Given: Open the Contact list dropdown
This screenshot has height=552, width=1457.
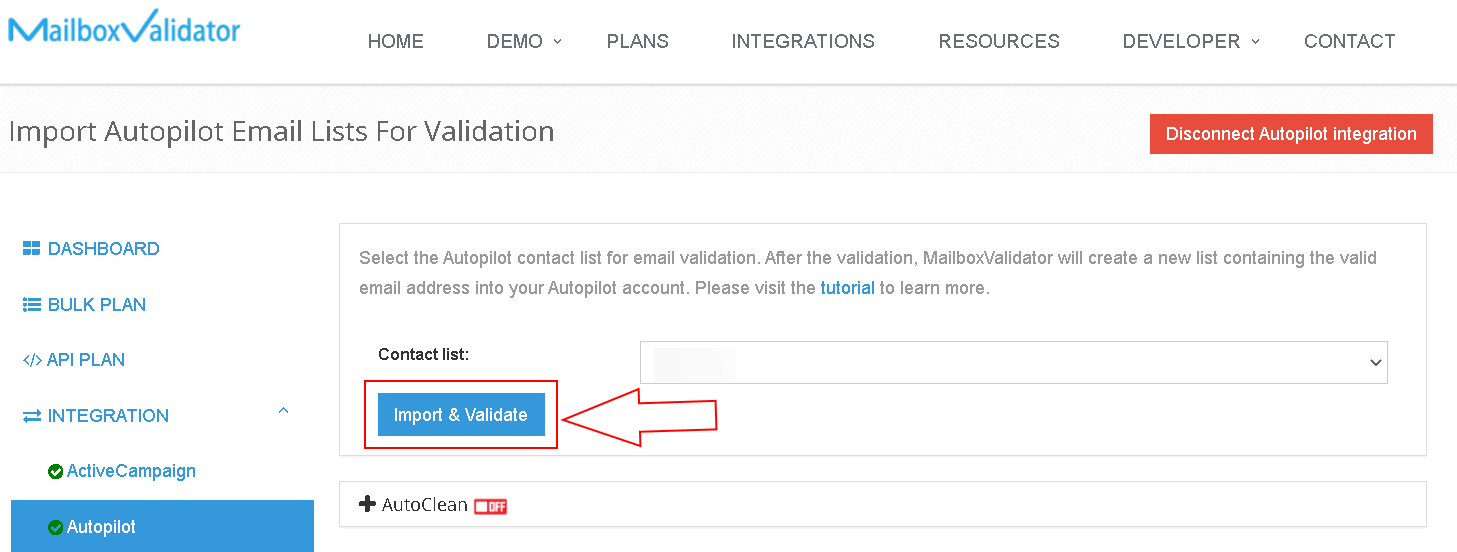Looking at the screenshot, I should pyautogui.click(x=1013, y=363).
